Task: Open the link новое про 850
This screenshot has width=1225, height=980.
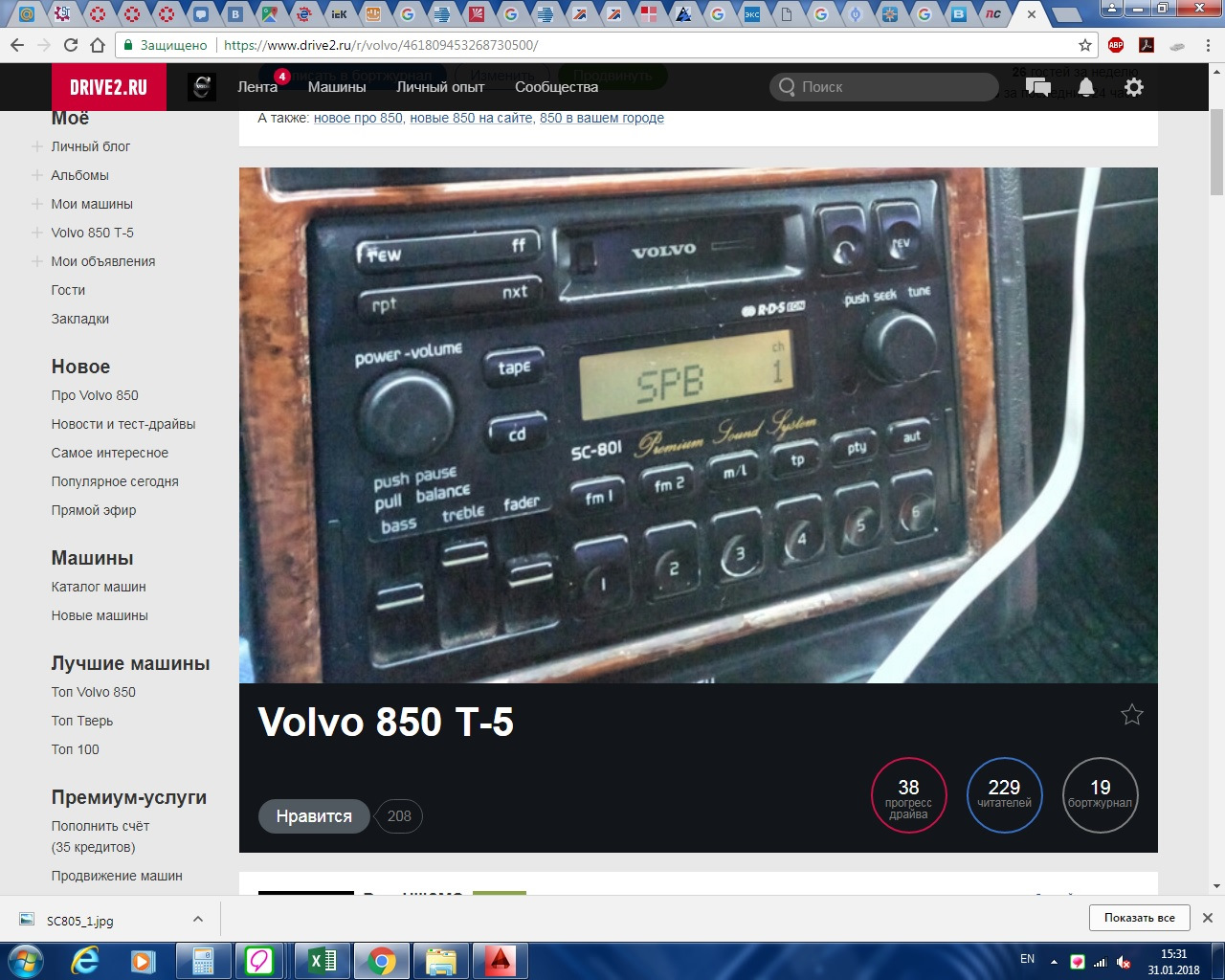Action: click(x=358, y=118)
